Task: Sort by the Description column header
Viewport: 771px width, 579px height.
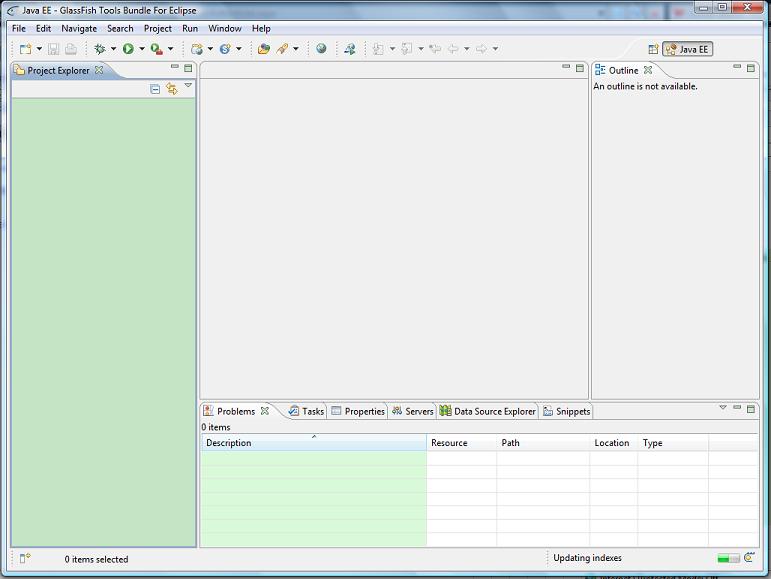Action: tap(314, 442)
